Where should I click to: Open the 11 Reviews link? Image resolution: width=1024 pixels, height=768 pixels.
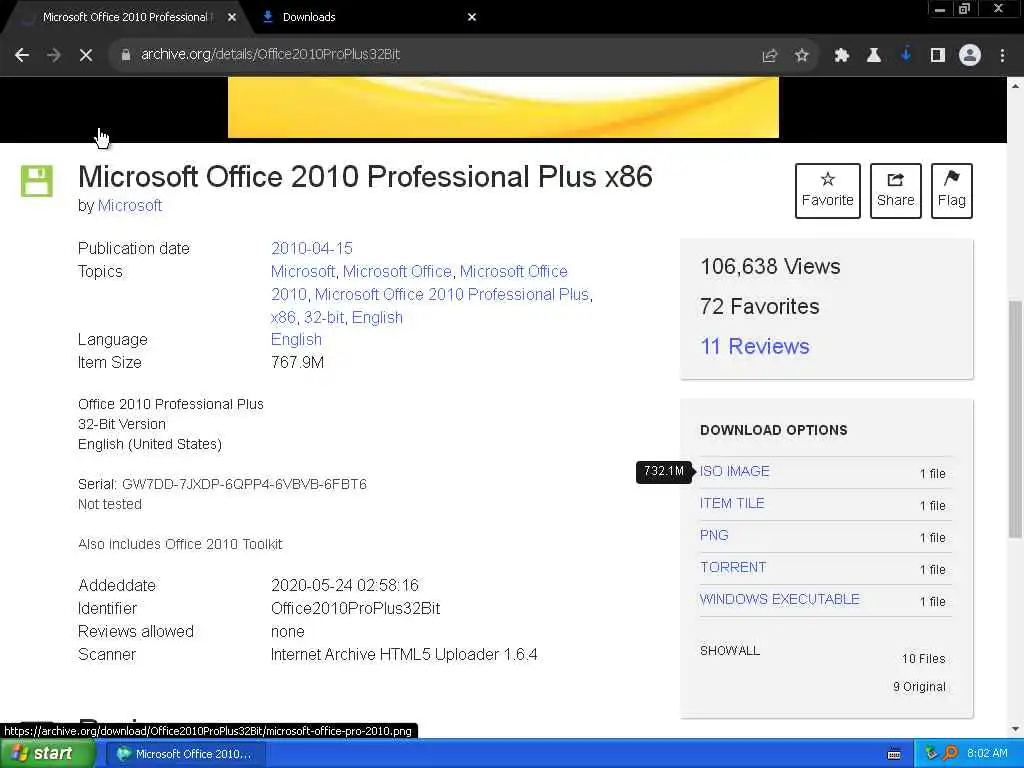(754, 346)
